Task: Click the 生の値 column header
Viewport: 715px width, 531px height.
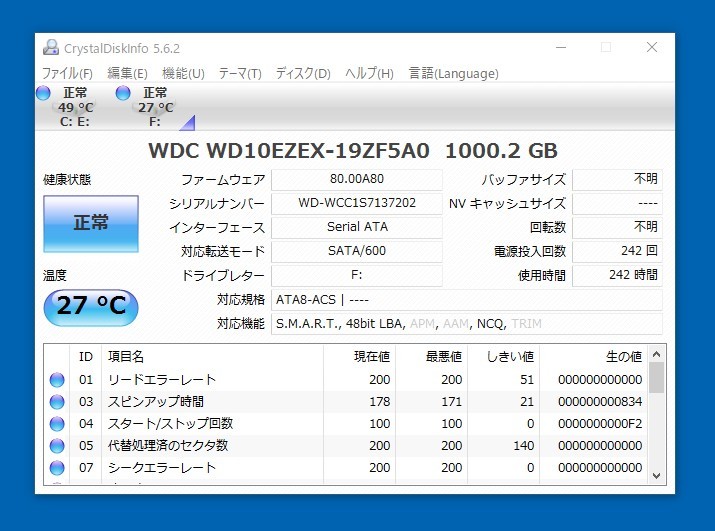Action: (x=593, y=357)
